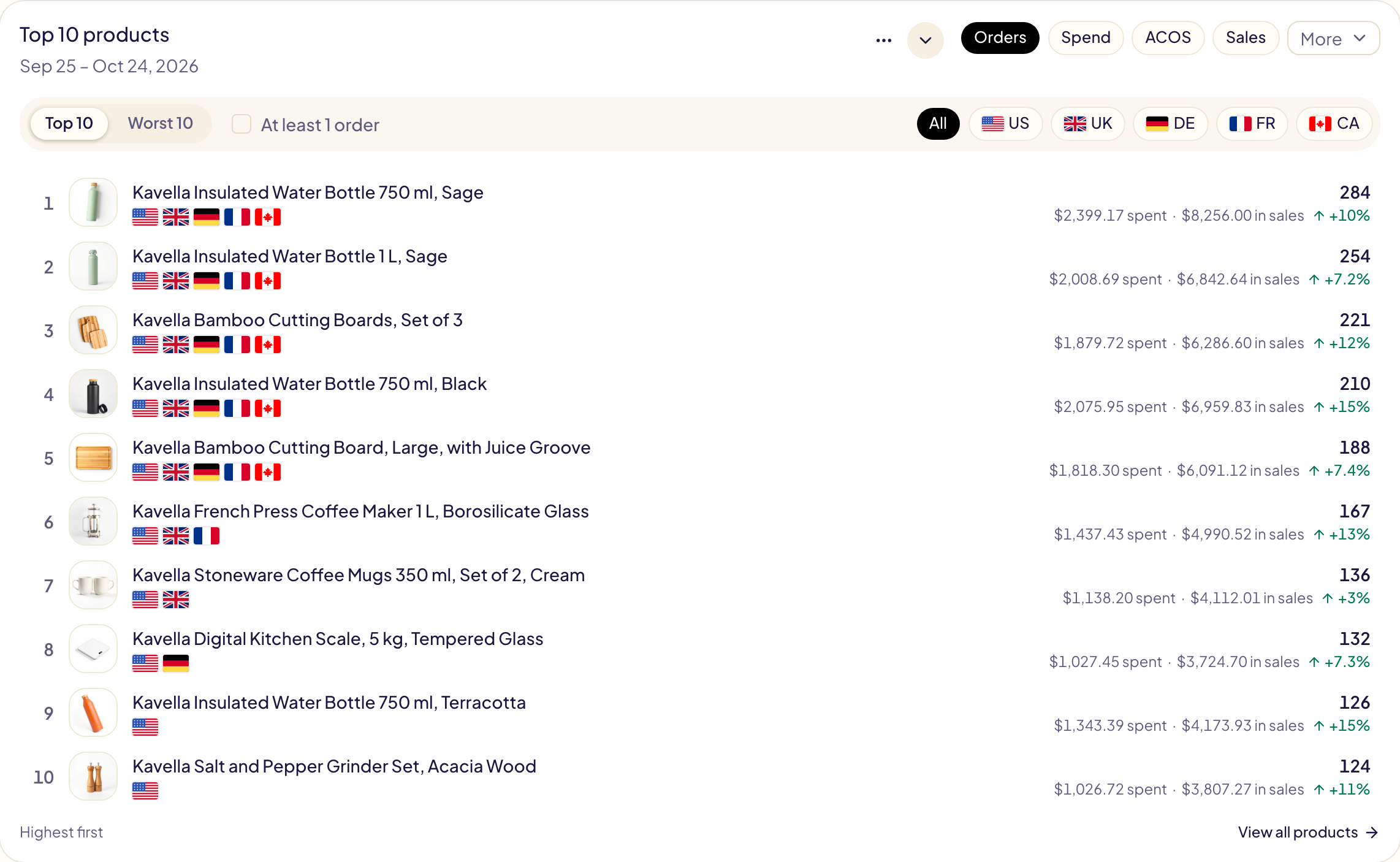Select the Orders metric tab
1400x862 pixels.
pos(1000,38)
